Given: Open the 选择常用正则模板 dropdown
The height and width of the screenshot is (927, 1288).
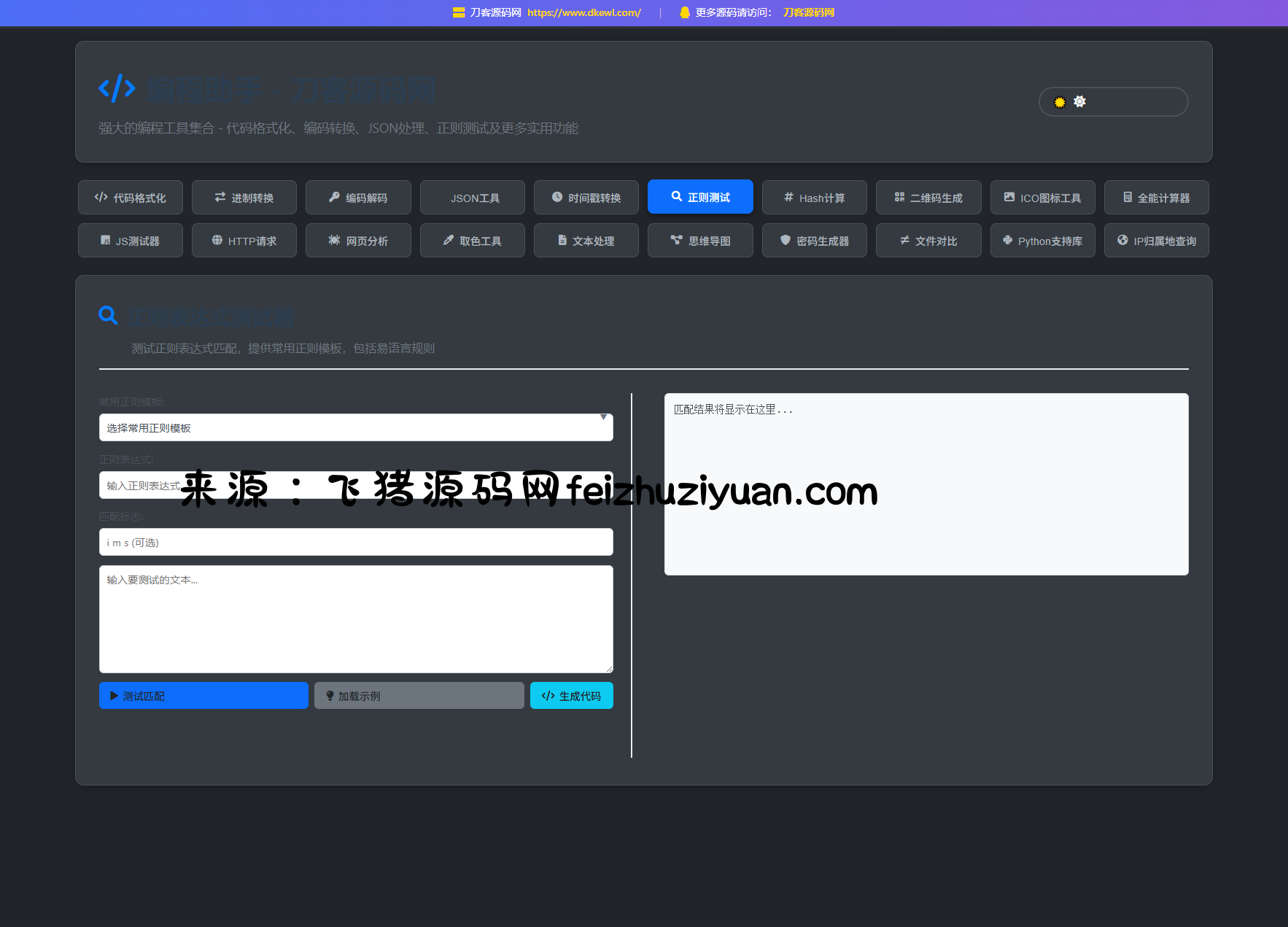Looking at the screenshot, I should [355, 427].
